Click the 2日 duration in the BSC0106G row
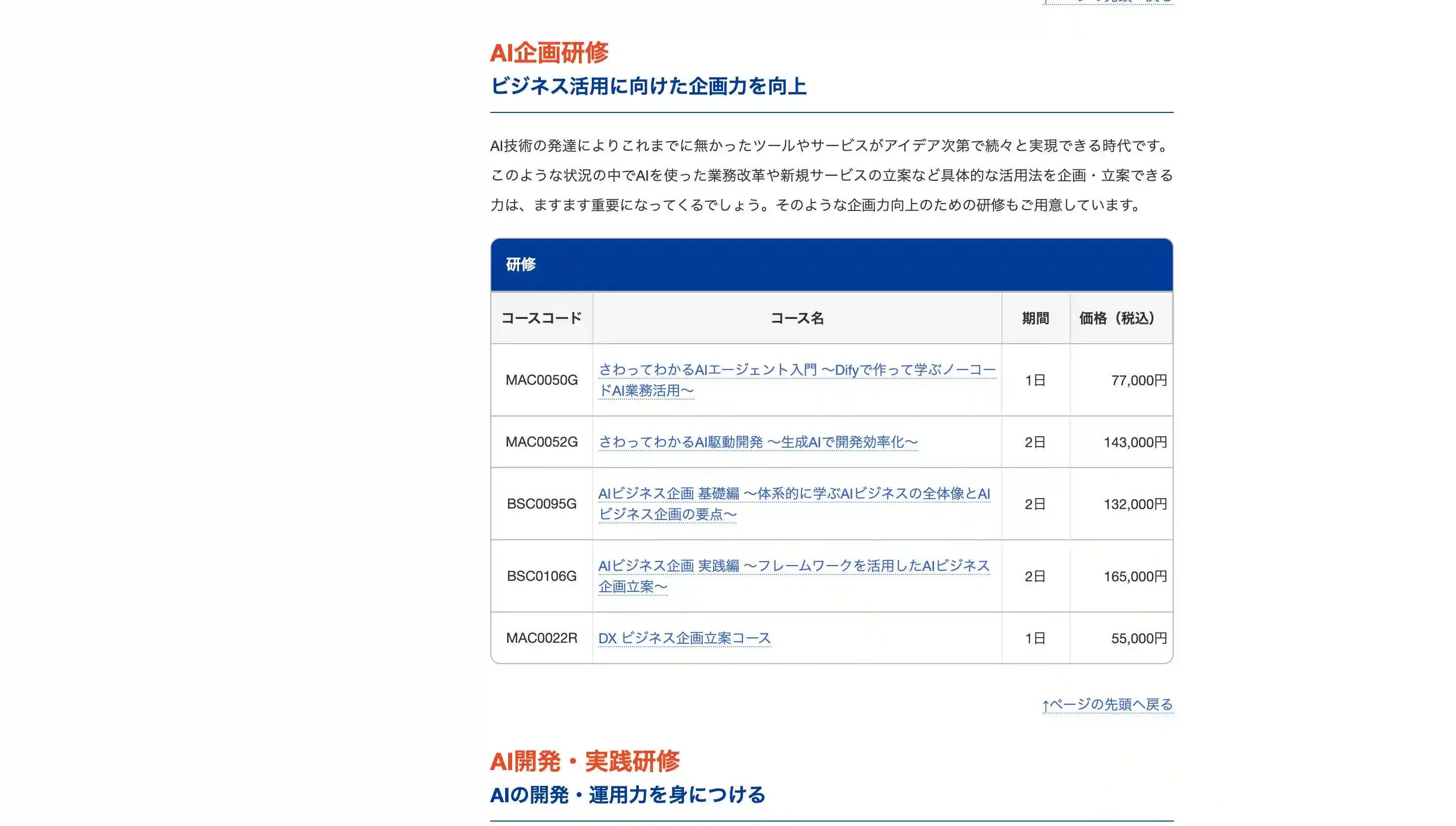The height and width of the screenshot is (826, 1456). (x=1035, y=576)
